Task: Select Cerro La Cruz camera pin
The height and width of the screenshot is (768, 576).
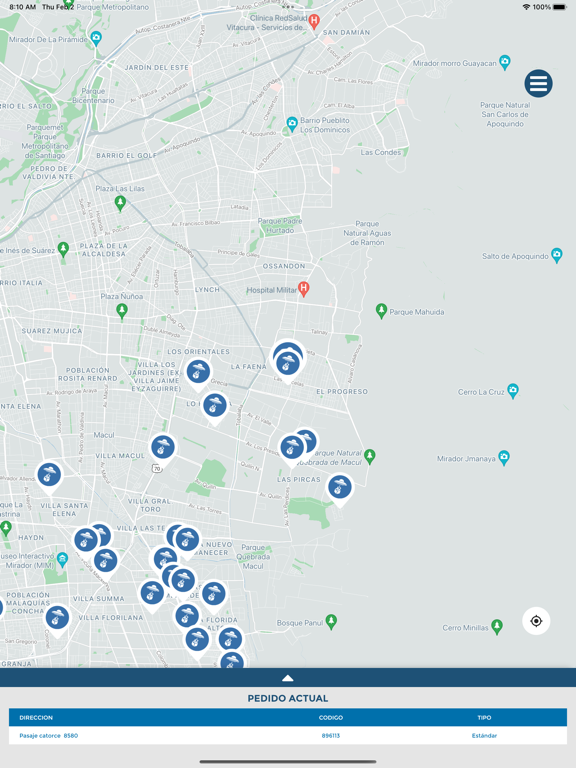Action: pos(513,391)
